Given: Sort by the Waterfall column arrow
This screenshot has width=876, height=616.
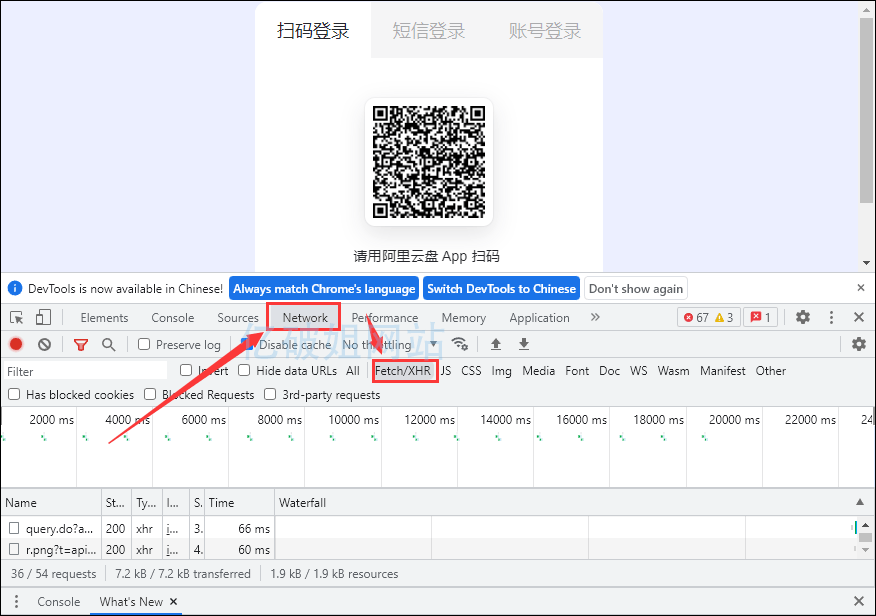Looking at the screenshot, I should (x=860, y=502).
